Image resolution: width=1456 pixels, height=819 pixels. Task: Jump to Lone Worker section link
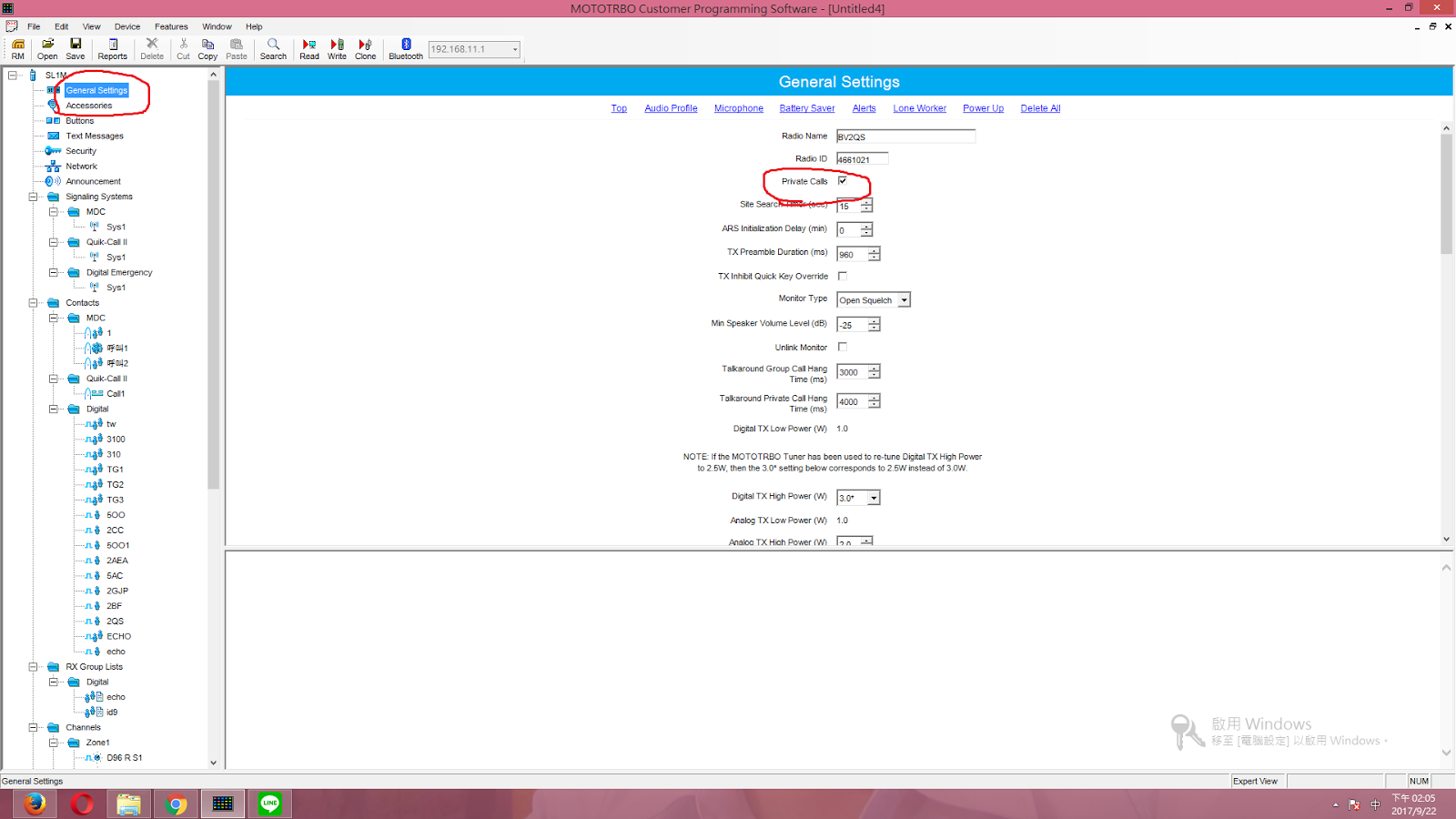click(x=919, y=108)
